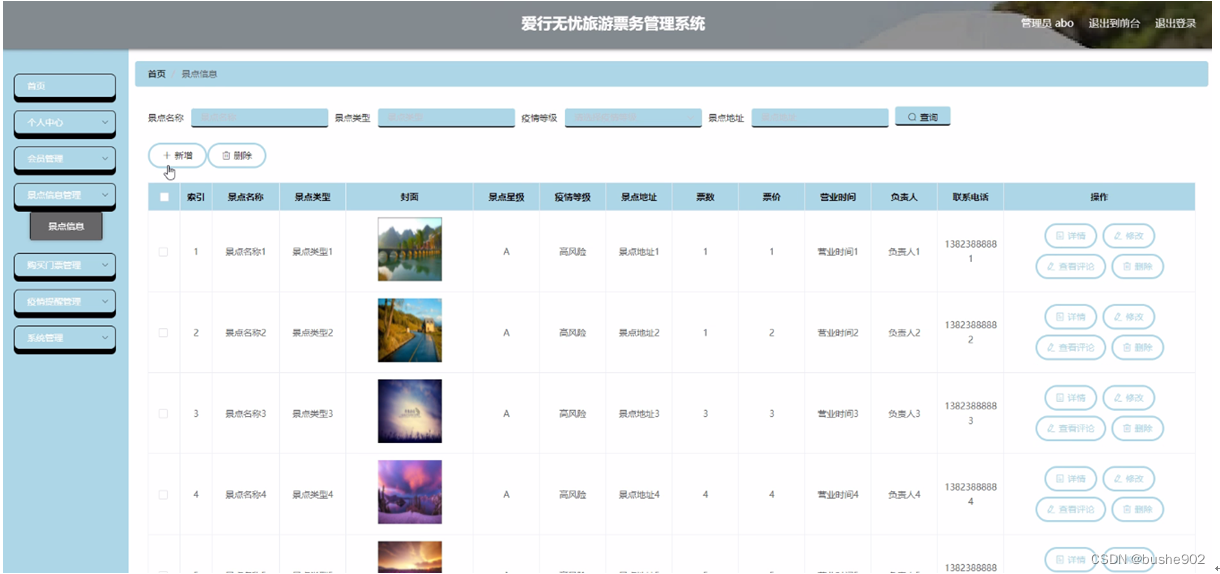Viewport: 1220px width, 574px height.
Task: Click the cell 负责人4
Action: (x=904, y=494)
